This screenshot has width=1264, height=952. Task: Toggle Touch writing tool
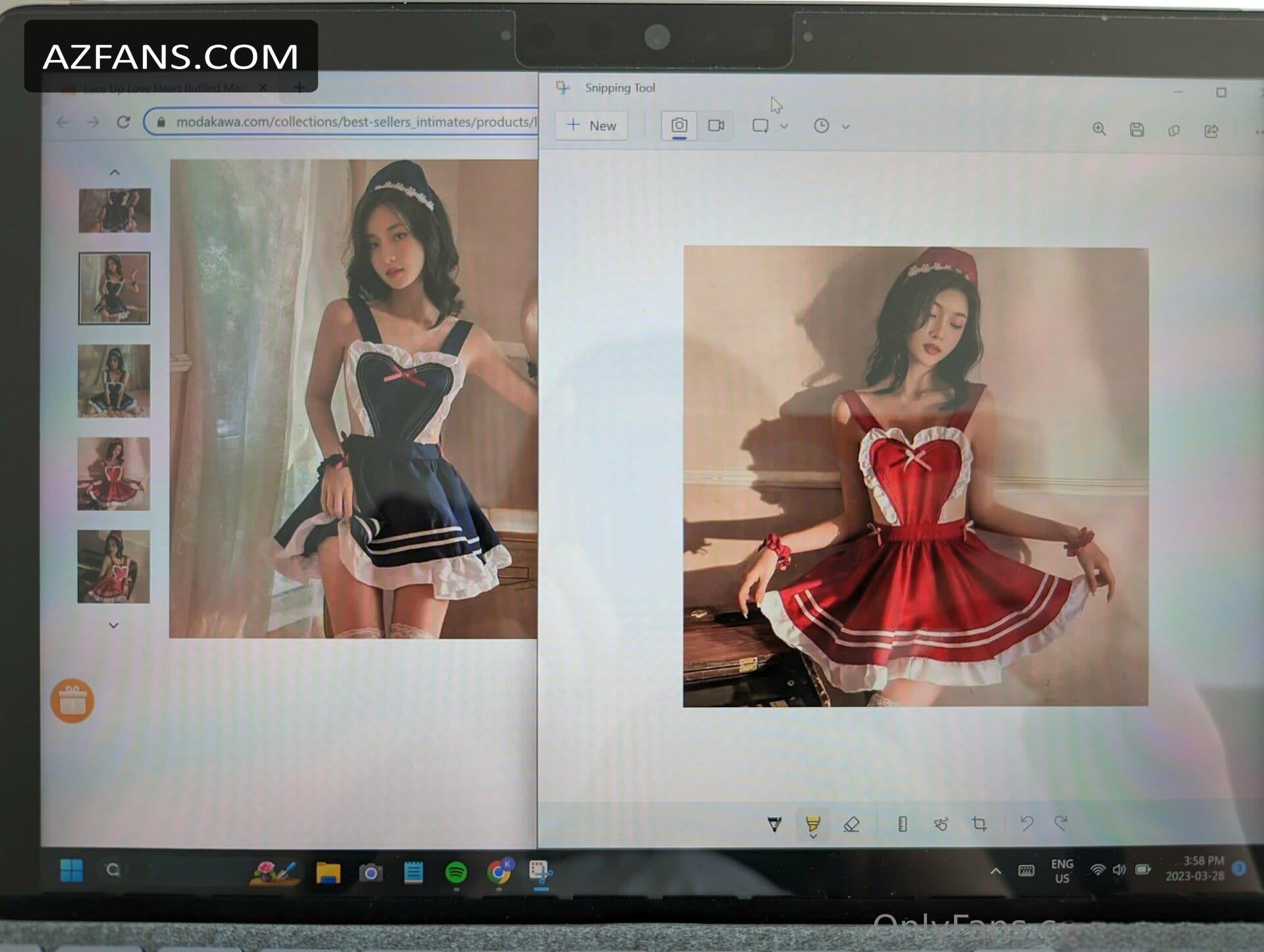pos(941,824)
